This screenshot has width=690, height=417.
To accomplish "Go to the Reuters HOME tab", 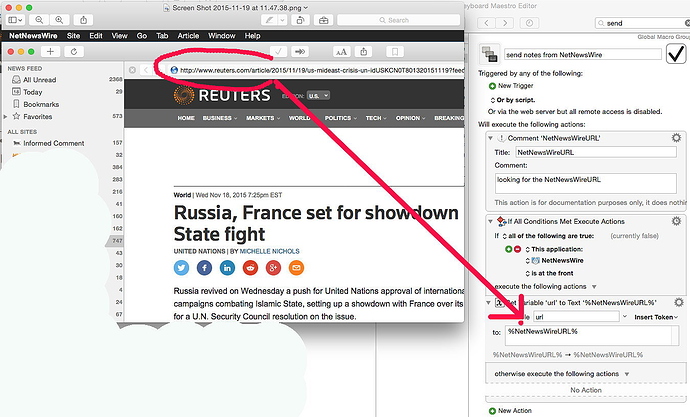I will click(186, 118).
